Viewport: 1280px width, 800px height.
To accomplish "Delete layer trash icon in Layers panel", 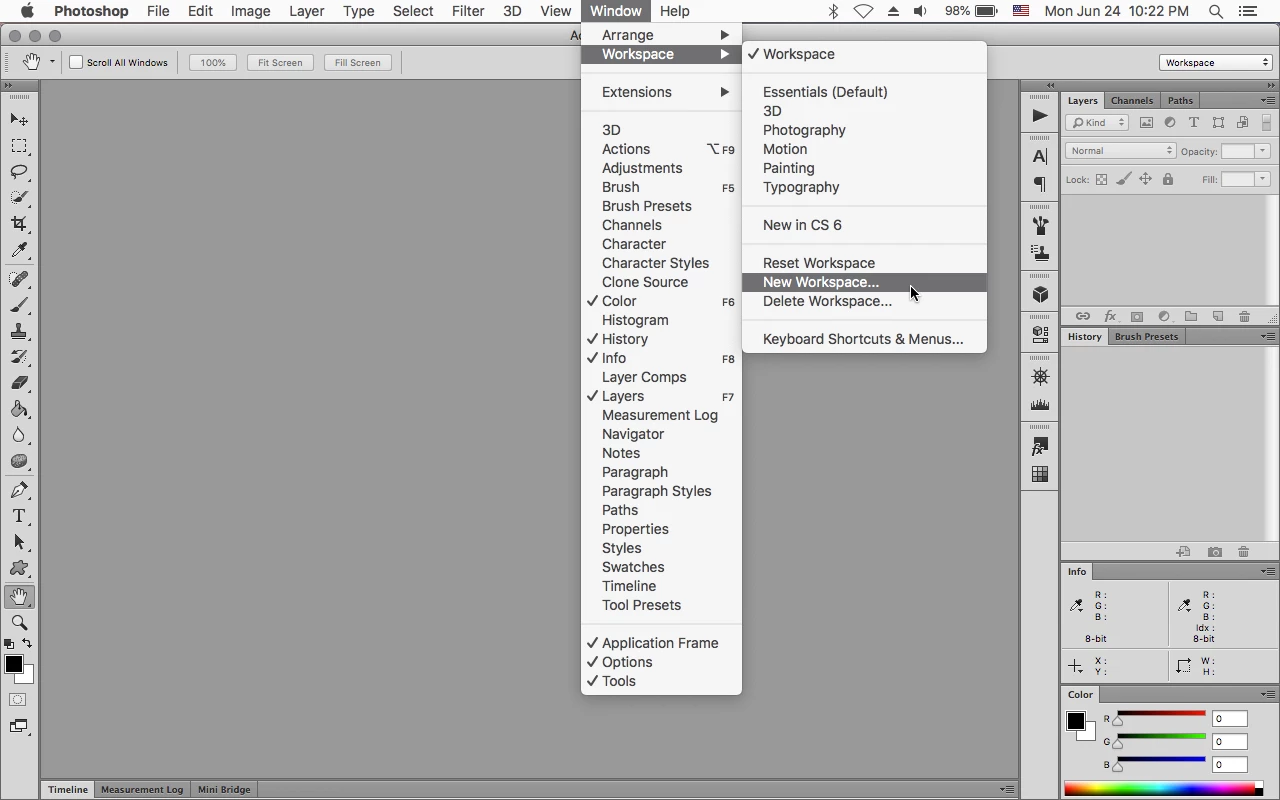I will pyautogui.click(x=1245, y=317).
